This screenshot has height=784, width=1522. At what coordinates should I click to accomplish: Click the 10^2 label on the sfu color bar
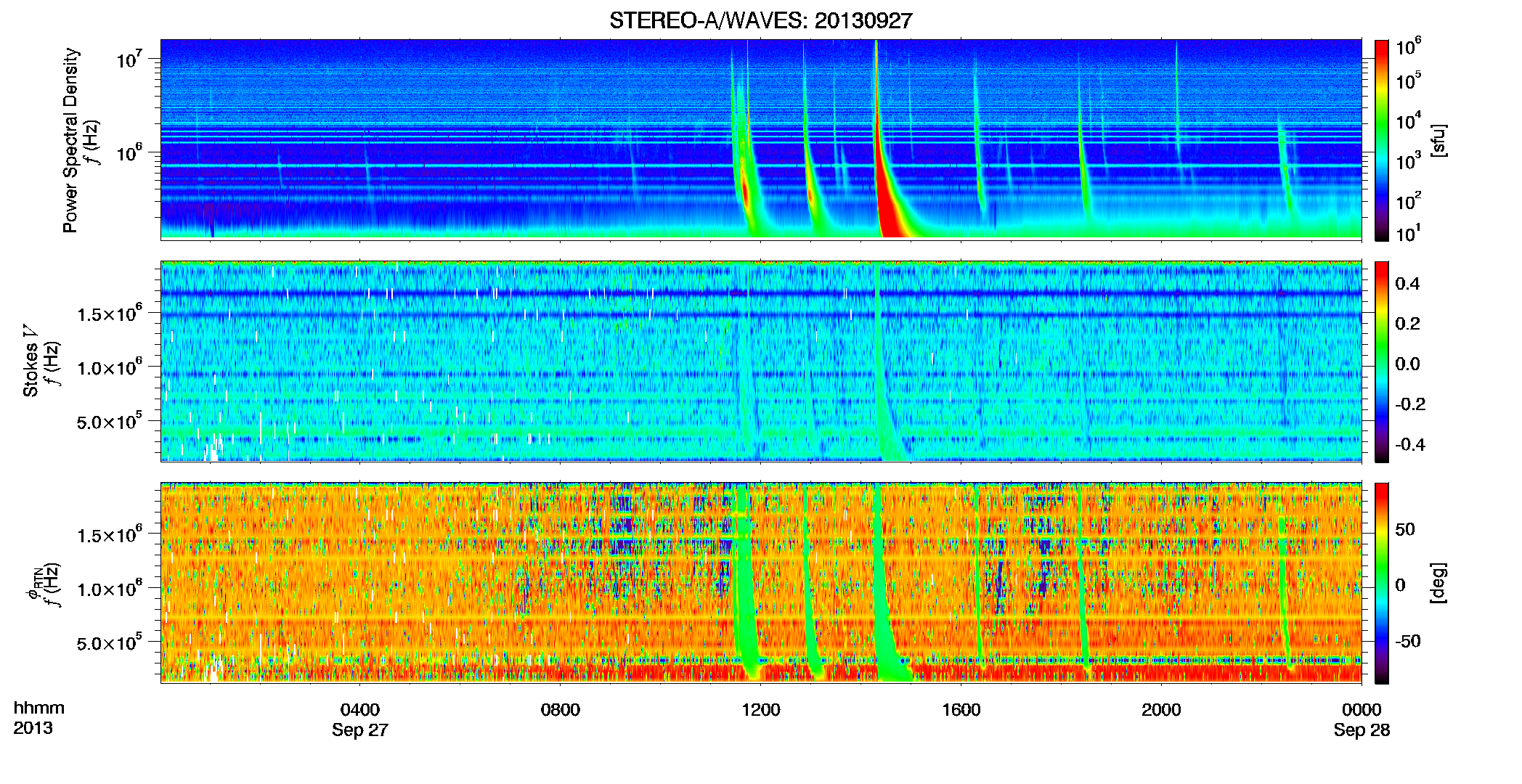[x=1409, y=201]
